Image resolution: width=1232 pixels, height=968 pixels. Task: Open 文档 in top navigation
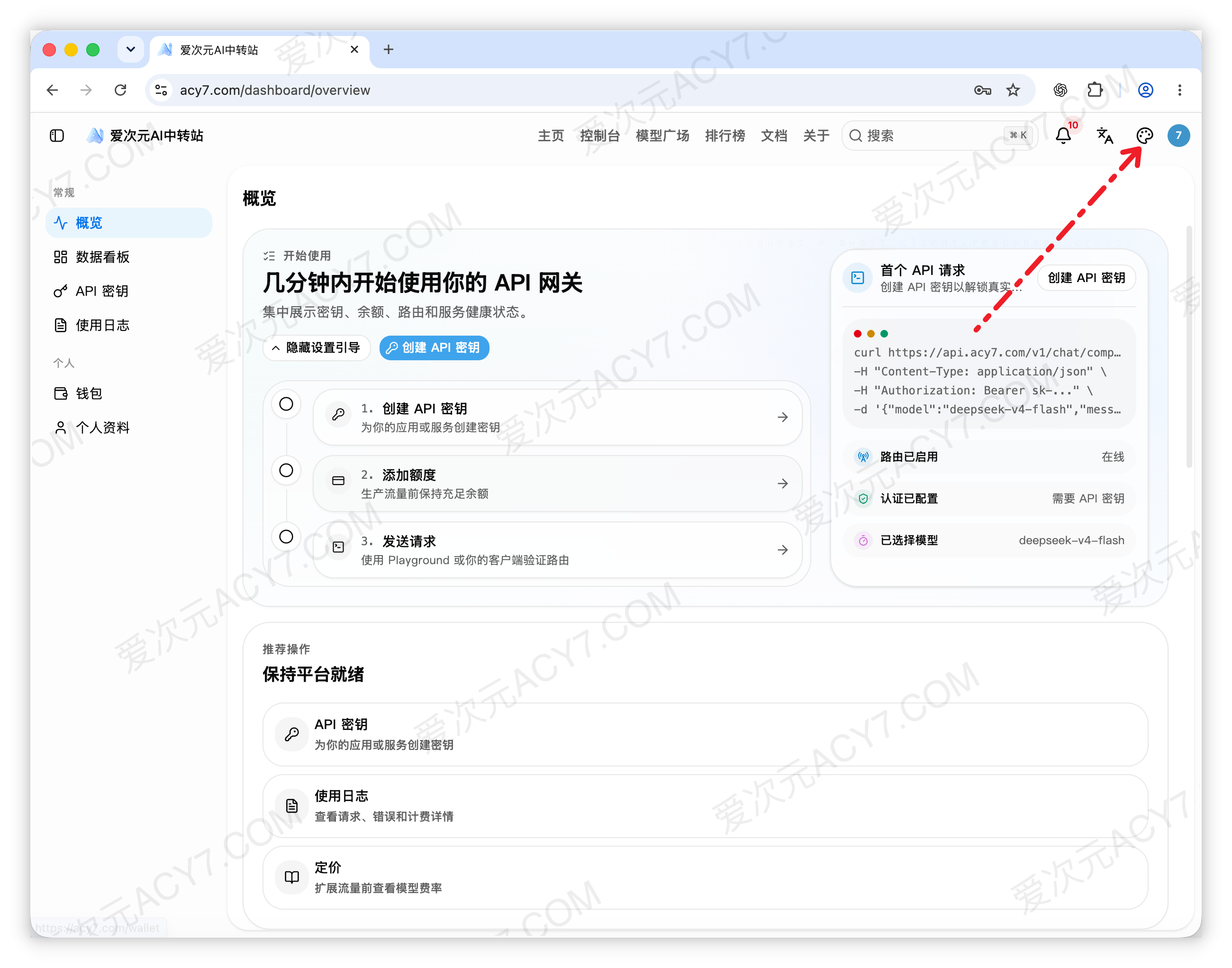click(774, 136)
